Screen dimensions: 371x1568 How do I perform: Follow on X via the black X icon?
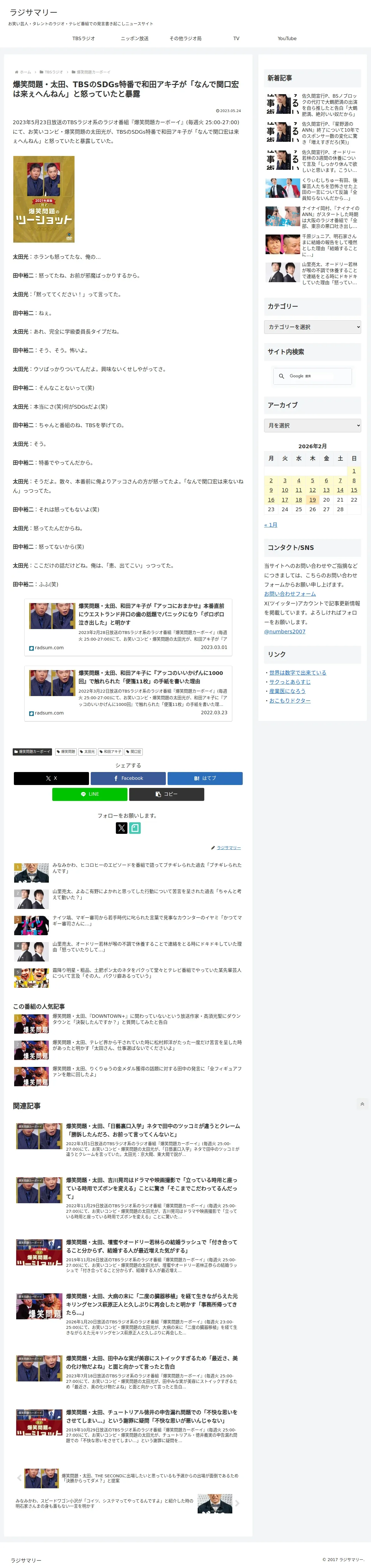click(121, 828)
